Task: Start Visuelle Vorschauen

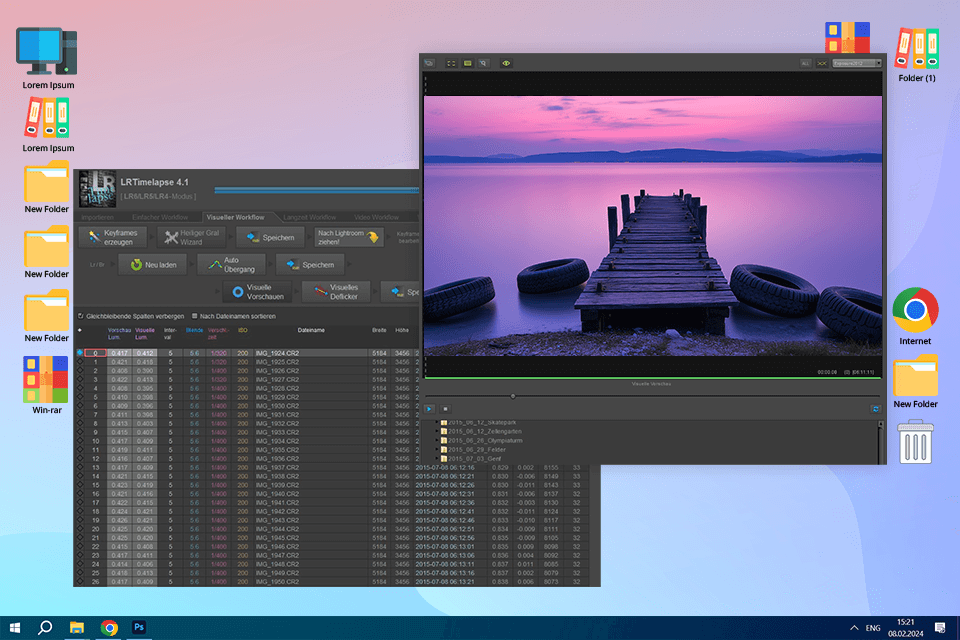Action: coord(258,292)
